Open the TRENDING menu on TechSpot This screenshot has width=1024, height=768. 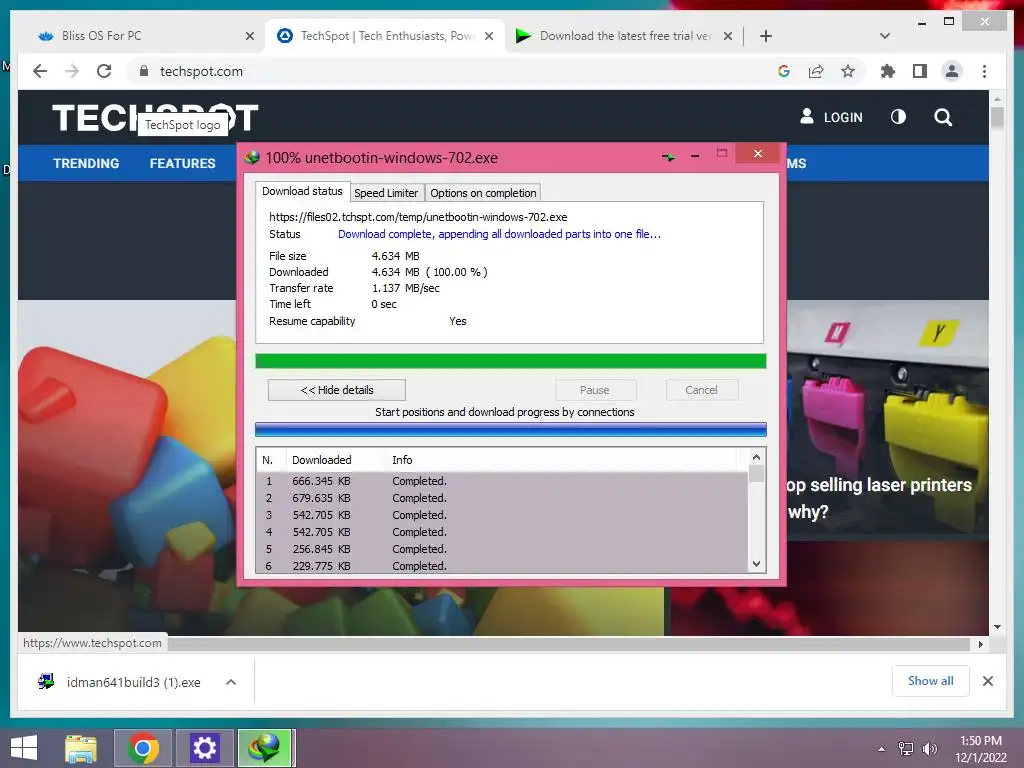(86, 163)
